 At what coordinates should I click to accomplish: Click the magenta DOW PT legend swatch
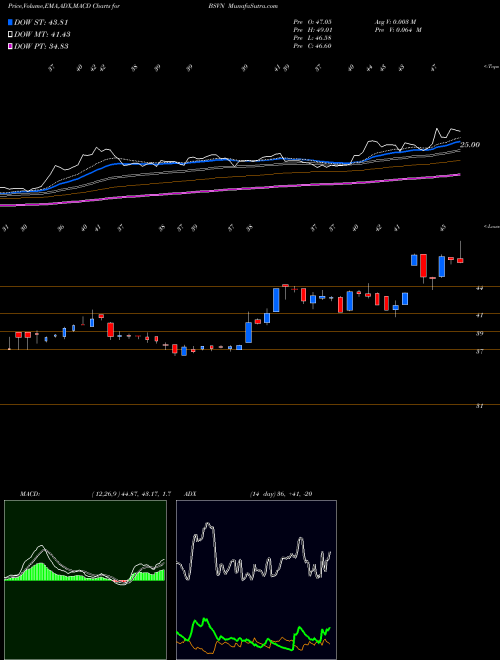11,46
